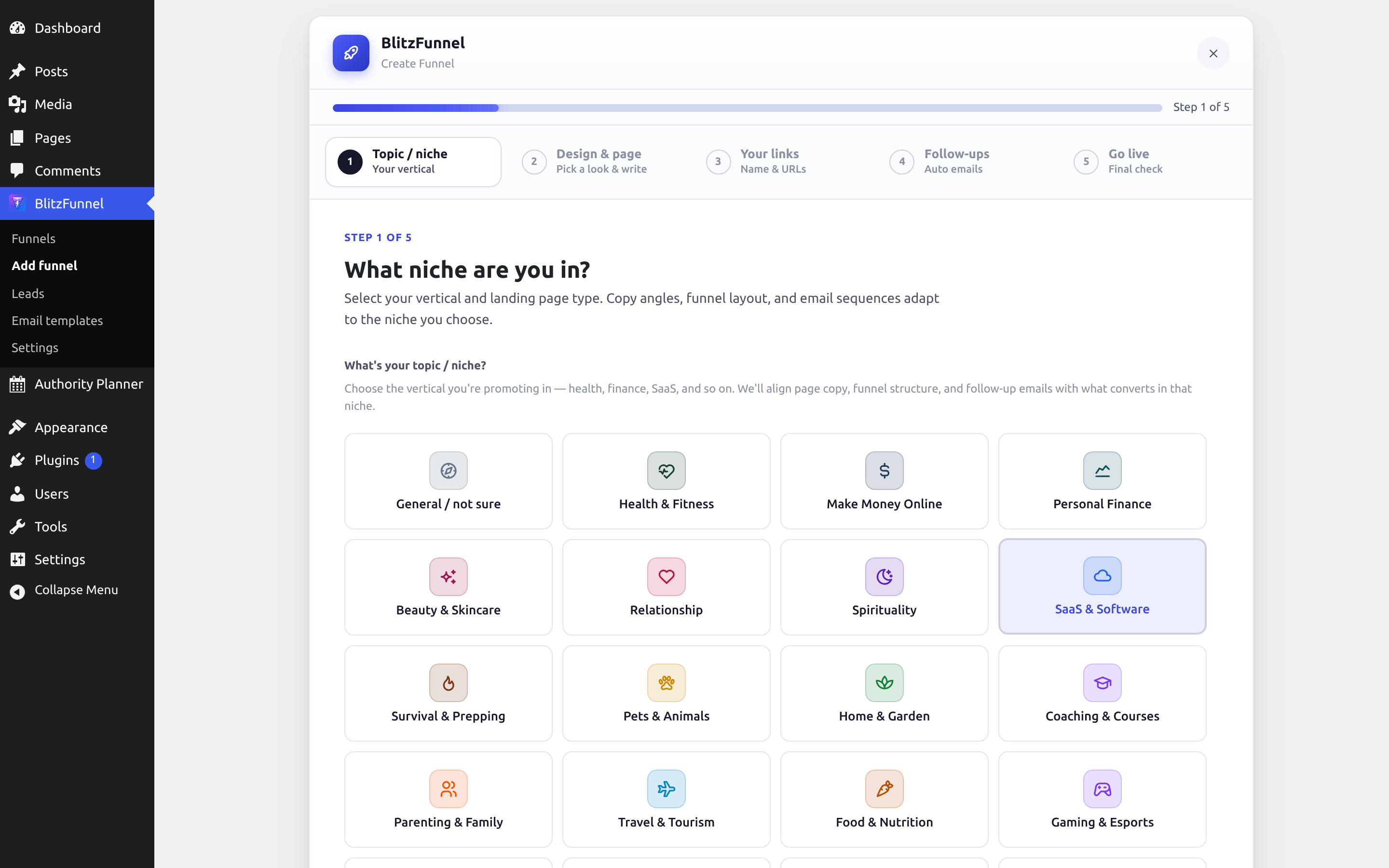The height and width of the screenshot is (868, 1389).
Task: Jump to the Design & page step
Action: (x=597, y=162)
